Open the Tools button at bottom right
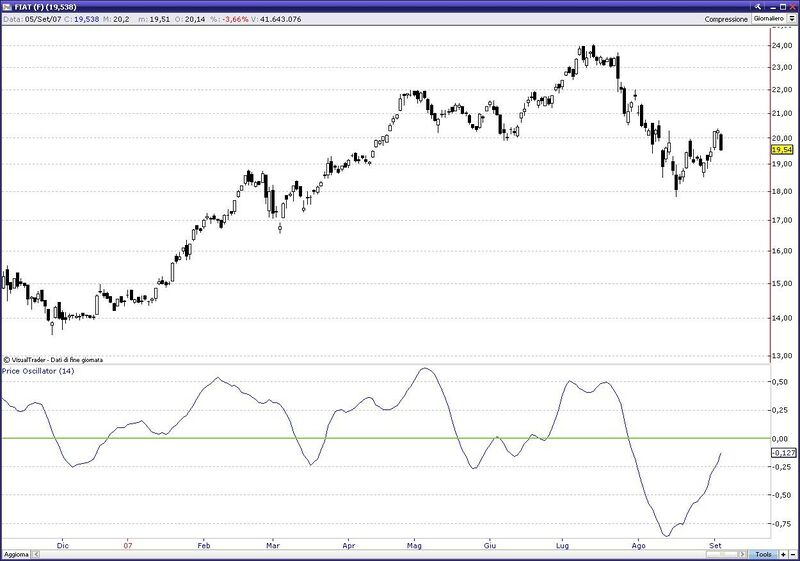 (763, 554)
